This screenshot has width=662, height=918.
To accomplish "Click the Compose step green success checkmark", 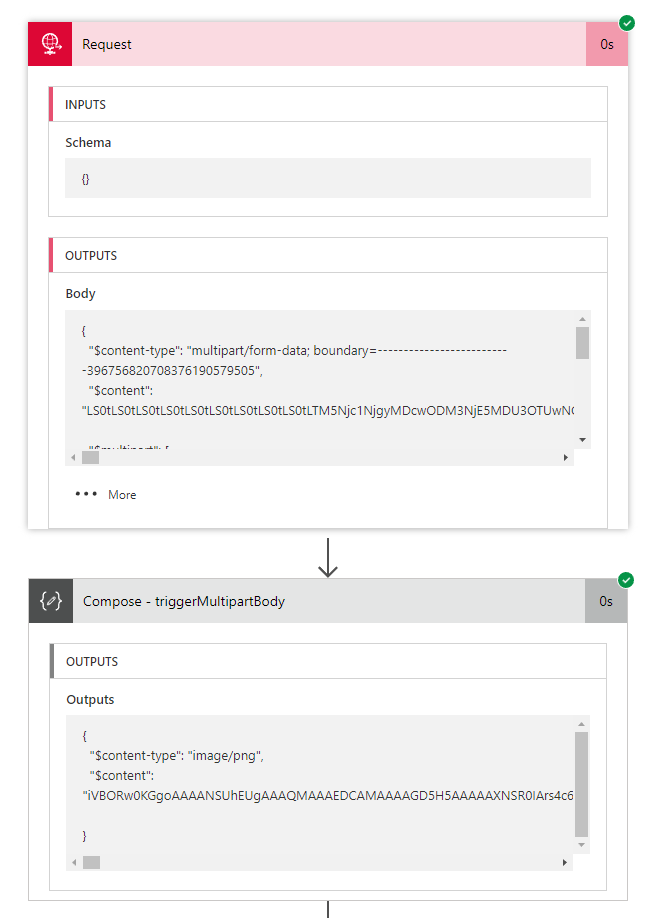I will pos(627,580).
